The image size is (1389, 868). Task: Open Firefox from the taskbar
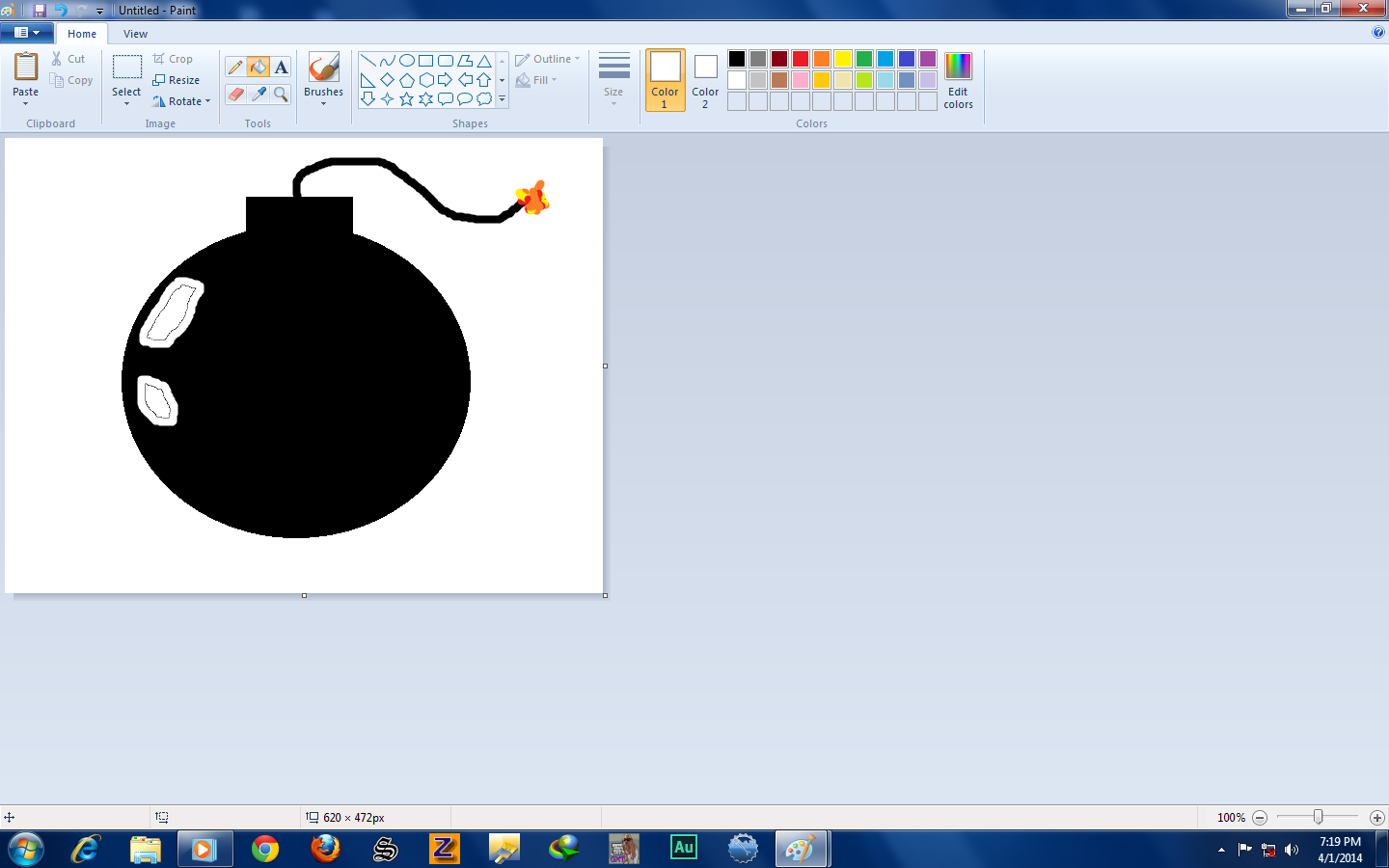click(325, 849)
